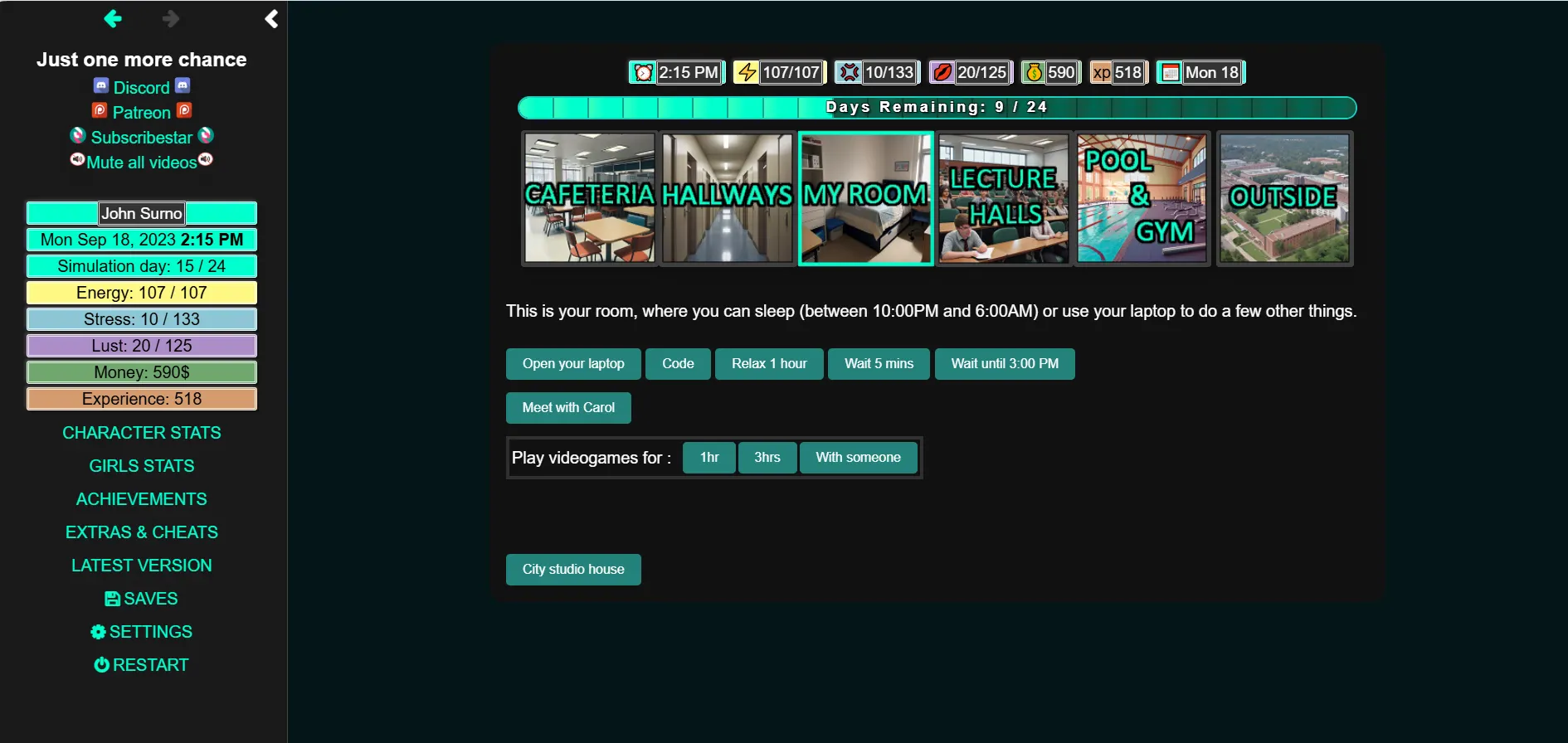Click the 107/107 energy value in the top bar

pos(791,73)
